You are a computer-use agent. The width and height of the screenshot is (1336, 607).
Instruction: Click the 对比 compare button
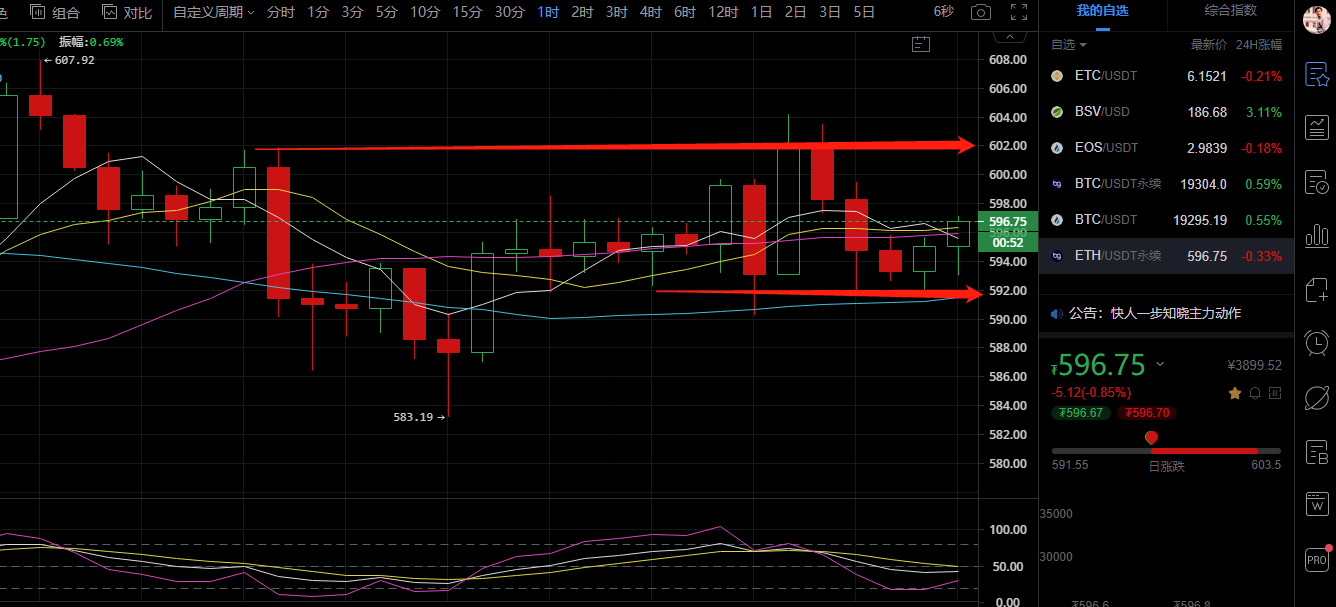(x=127, y=12)
